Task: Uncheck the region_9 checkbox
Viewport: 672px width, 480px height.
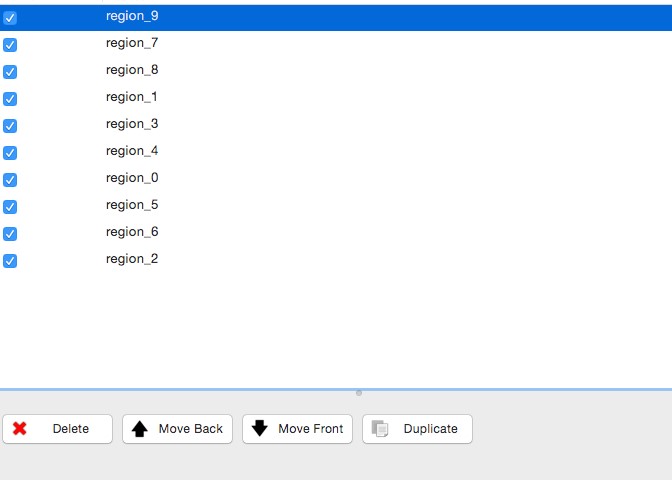Action: [x=10, y=18]
